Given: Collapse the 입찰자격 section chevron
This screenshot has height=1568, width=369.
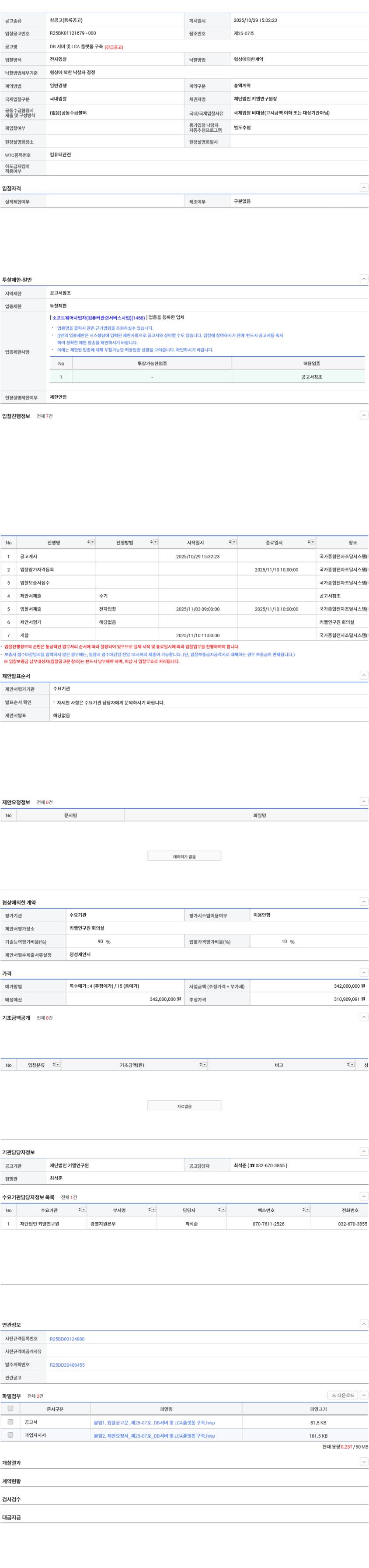Looking at the screenshot, I should (x=363, y=187).
